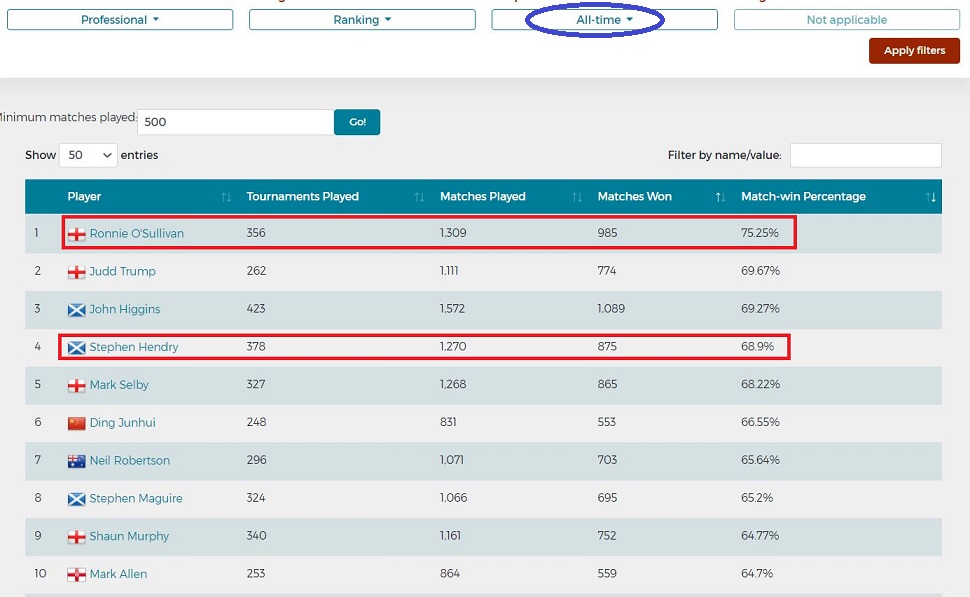The image size is (970, 597).
Task: Click sort arrows in Player column header
Action: pyautogui.click(x=226, y=197)
